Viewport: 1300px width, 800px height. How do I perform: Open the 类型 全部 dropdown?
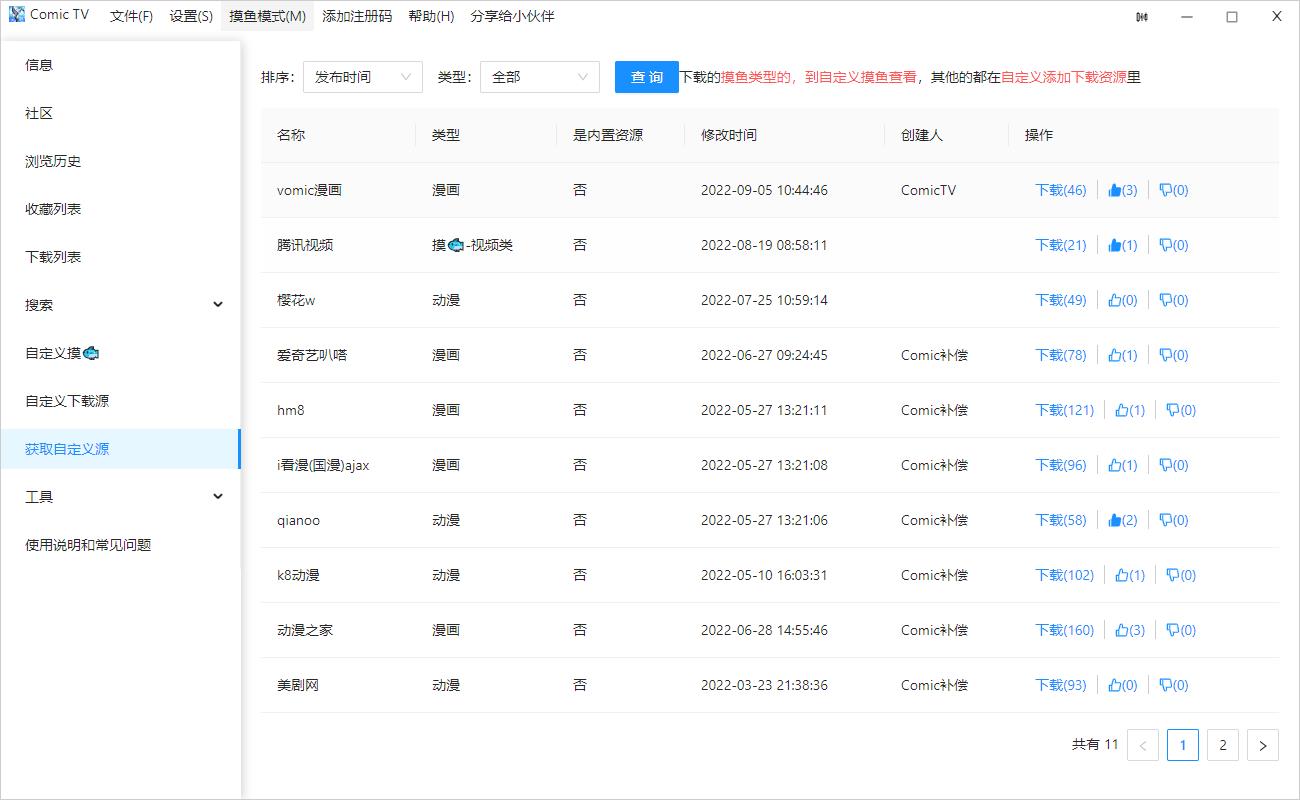539,77
